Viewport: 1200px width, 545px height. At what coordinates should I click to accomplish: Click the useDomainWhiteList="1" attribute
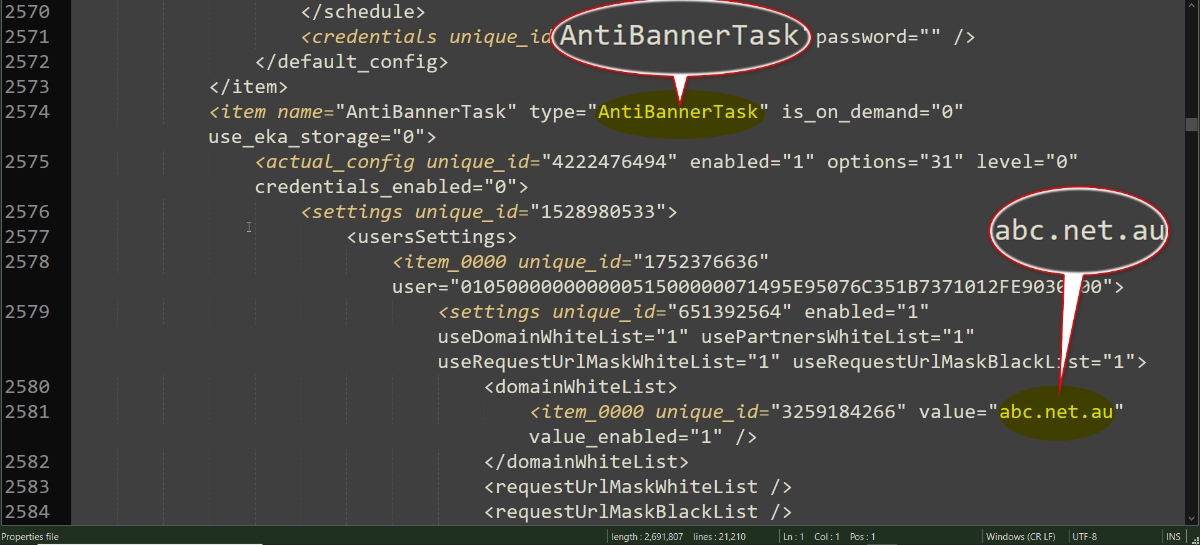point(563,337)
